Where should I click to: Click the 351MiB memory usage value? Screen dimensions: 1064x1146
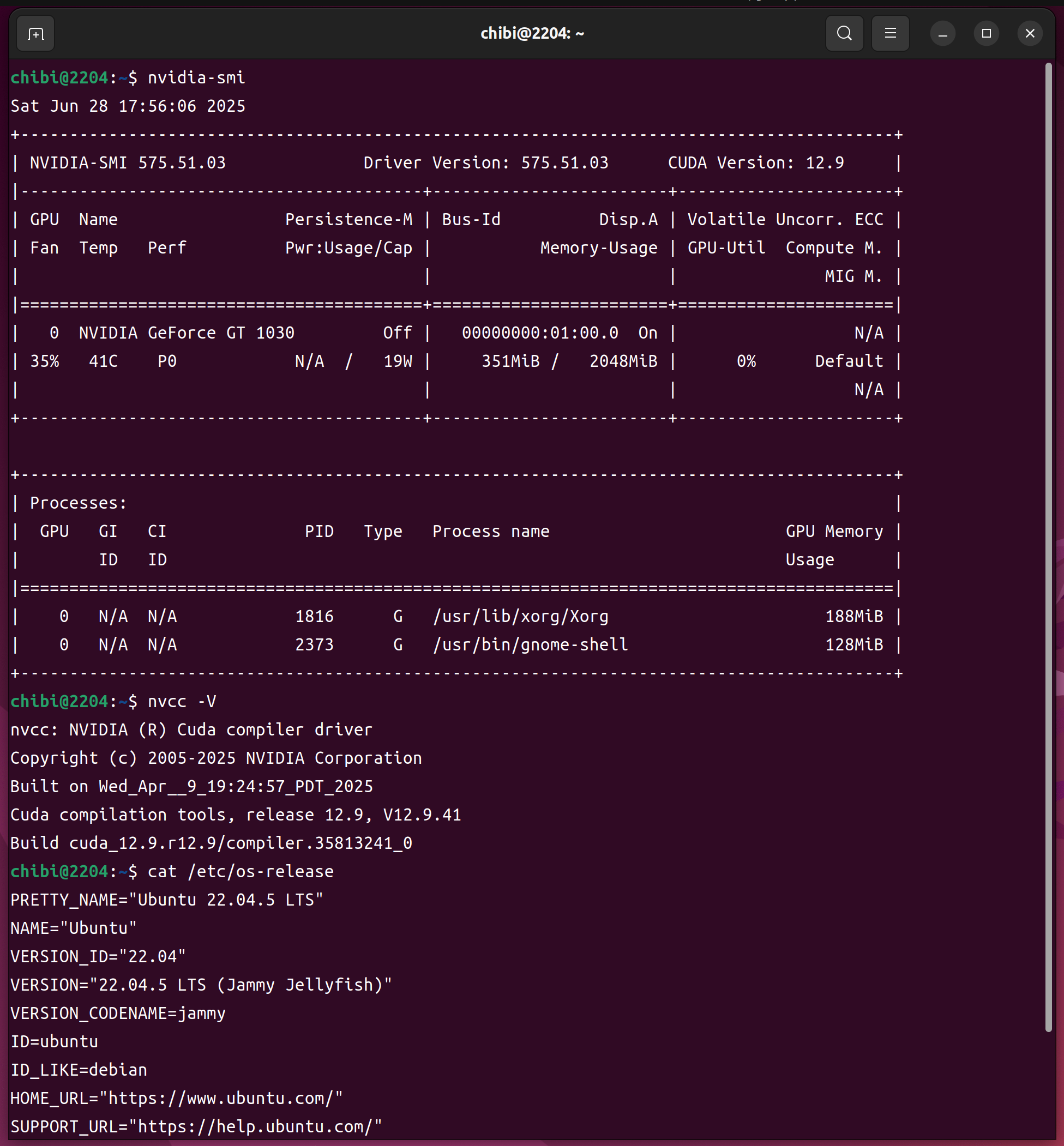pyautogui.click(x=510, y=361)
